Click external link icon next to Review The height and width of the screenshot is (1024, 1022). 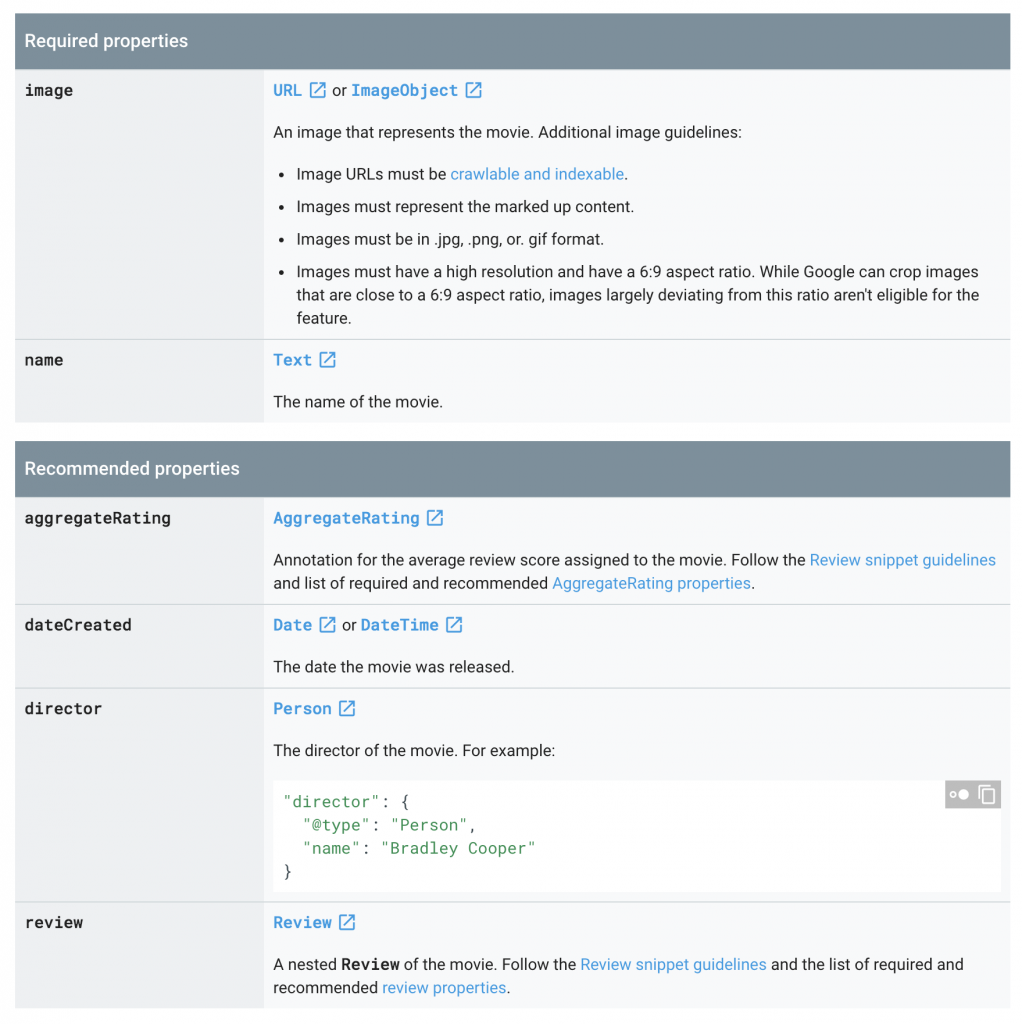pyautogui.click(x=347, y=923)
